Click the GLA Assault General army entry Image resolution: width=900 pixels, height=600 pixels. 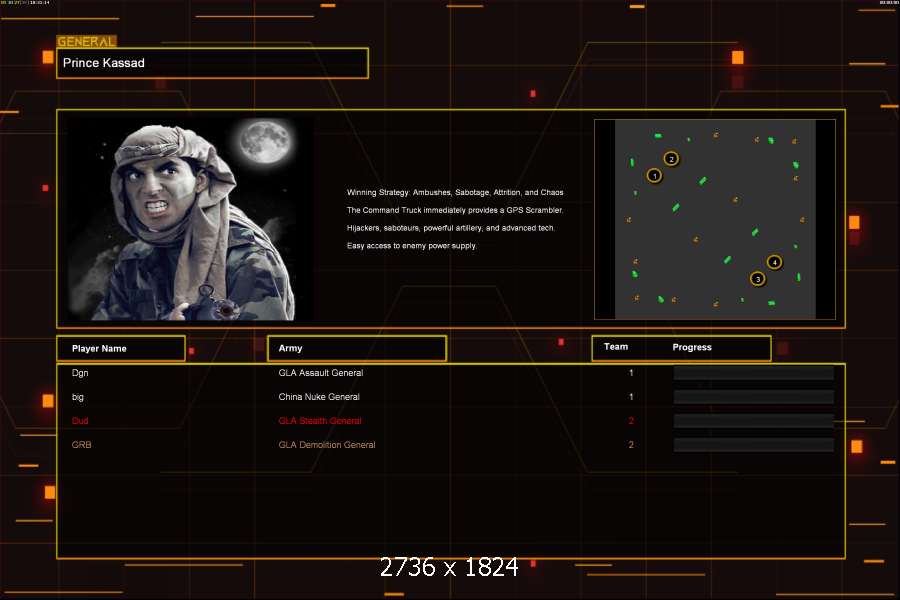320,373
